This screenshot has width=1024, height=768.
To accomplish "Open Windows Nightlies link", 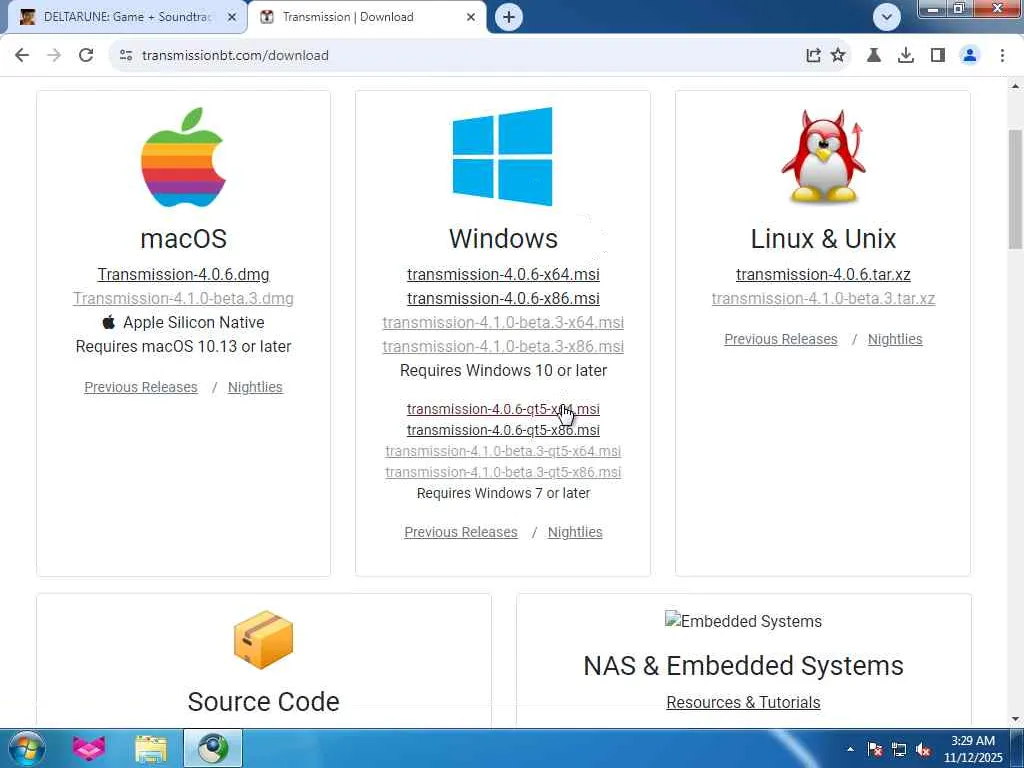I will click(x=575, y=532).
